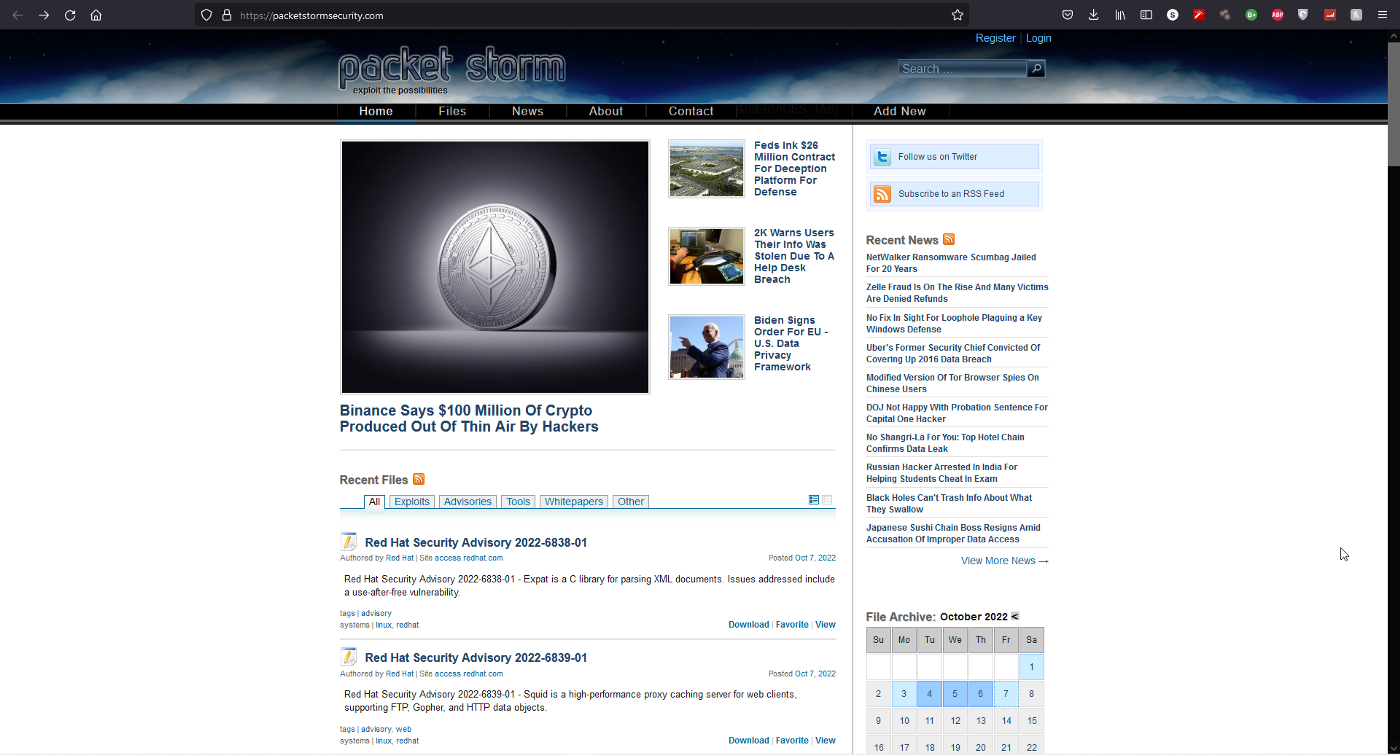Open the Files navigation tab
The image size is (1400, 755).
click(x=452, y=111)
